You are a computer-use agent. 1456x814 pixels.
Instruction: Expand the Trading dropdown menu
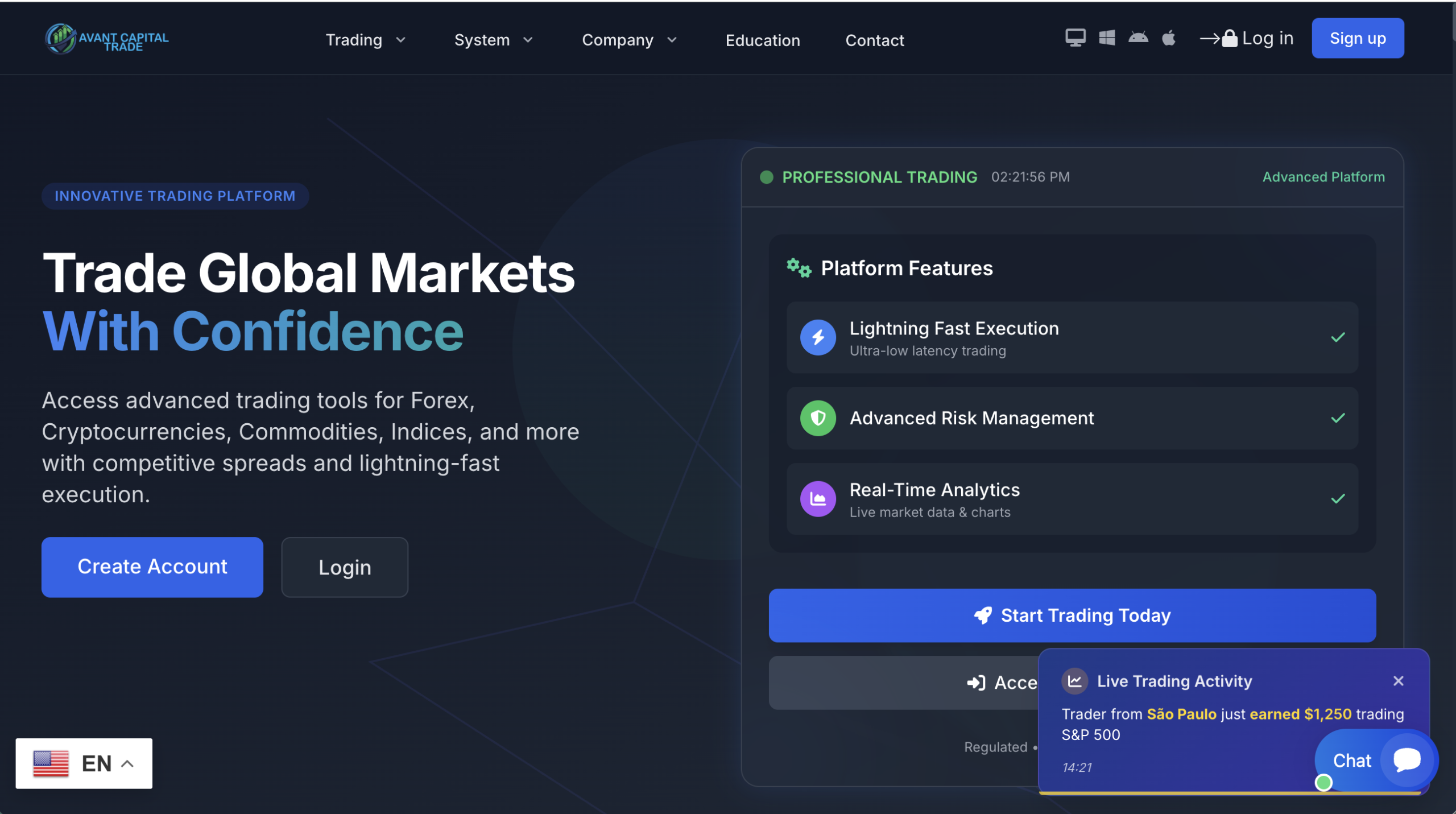click(x=365, y=40)
